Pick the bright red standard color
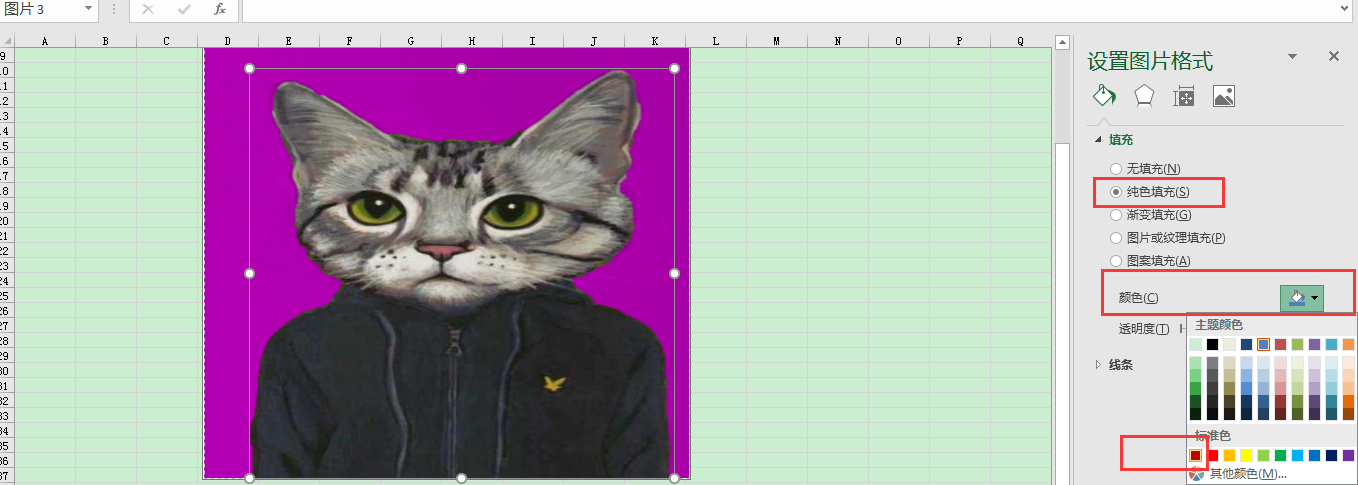This screenshot has width=1358, height=485. coord(1213,455)
